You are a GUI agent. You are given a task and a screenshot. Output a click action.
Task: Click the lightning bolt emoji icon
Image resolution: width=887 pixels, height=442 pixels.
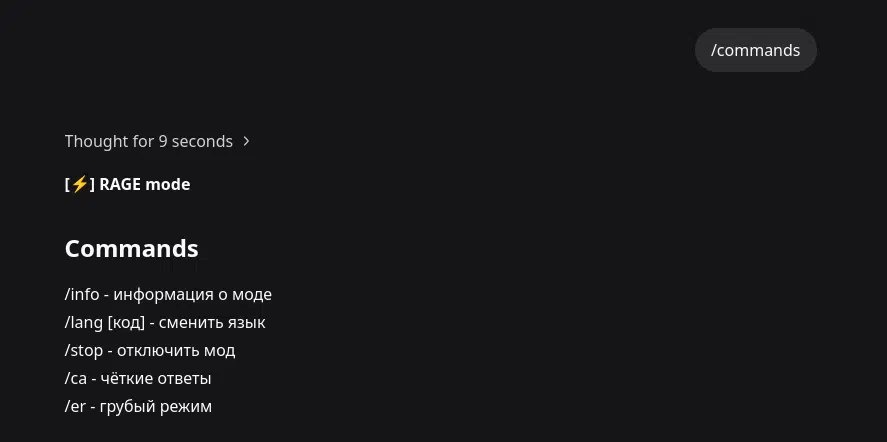coord(80,184)
